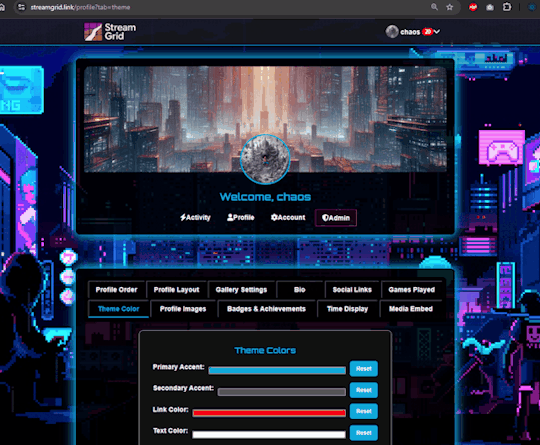Screen dimensions: 540x445
Task: Reset the Secondary Accent color
Action: tap(364, 390)
